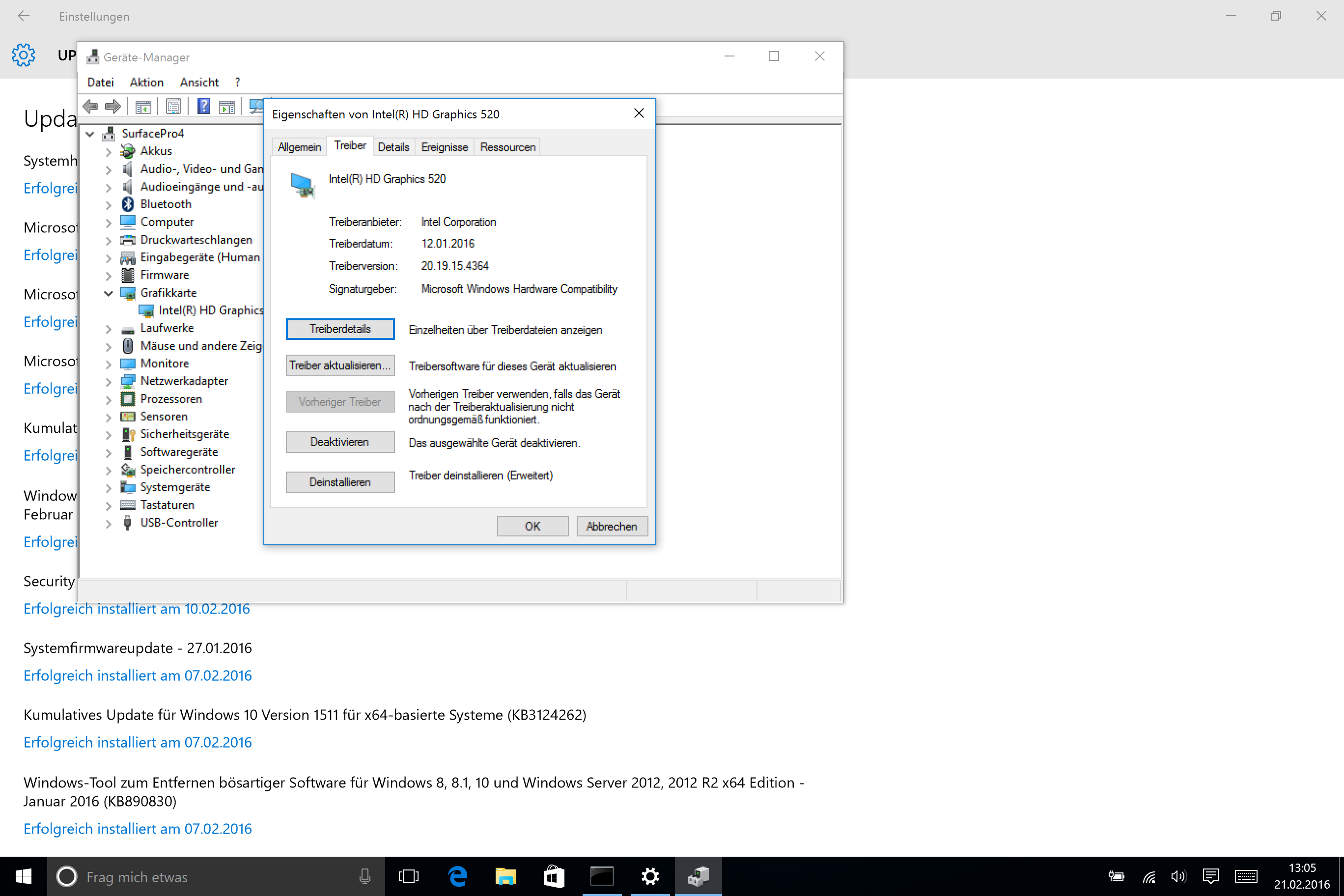Open the Ansicht menu
Screen dimensions: 1344x896
click(199, 83)
